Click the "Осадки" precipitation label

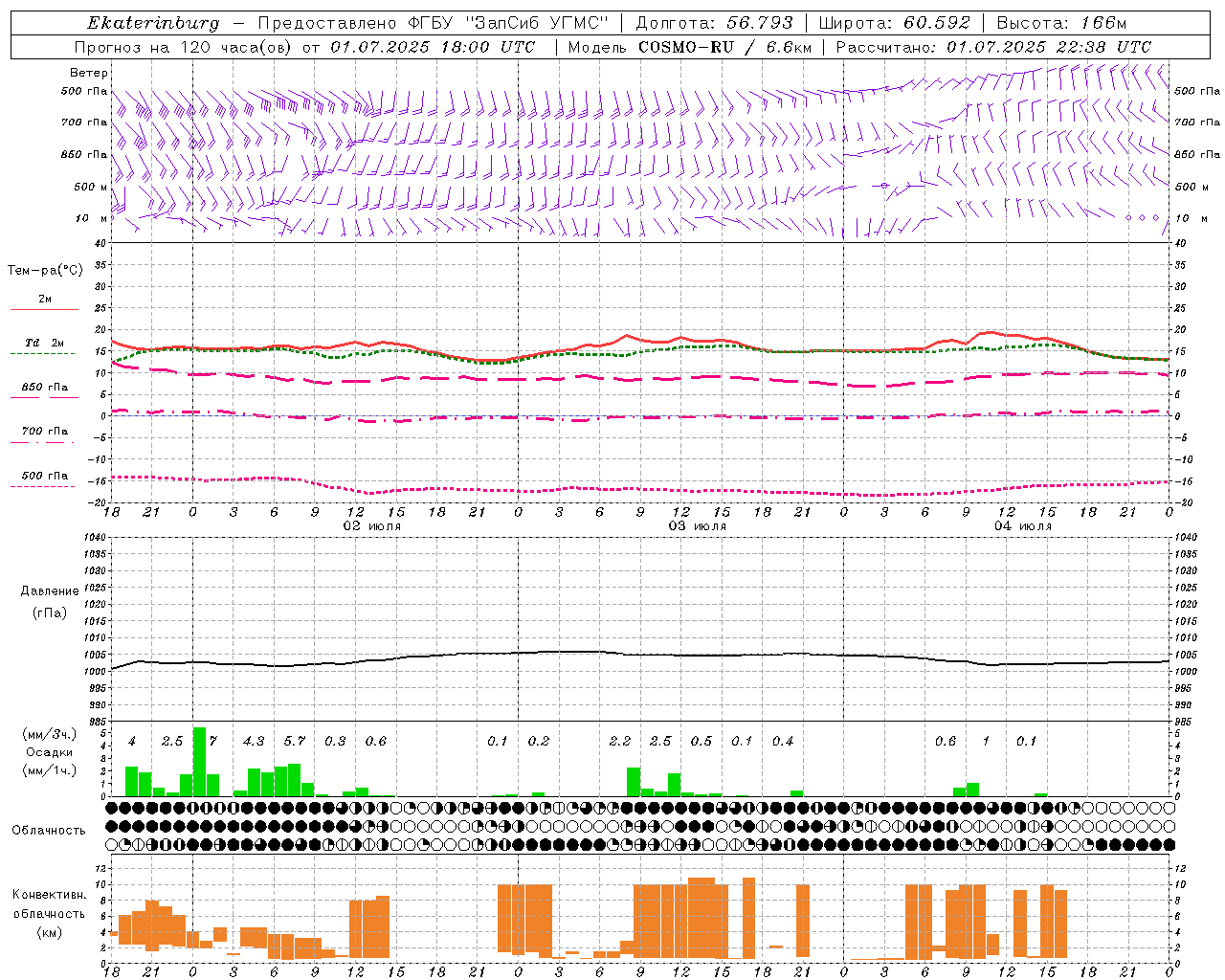50,752
